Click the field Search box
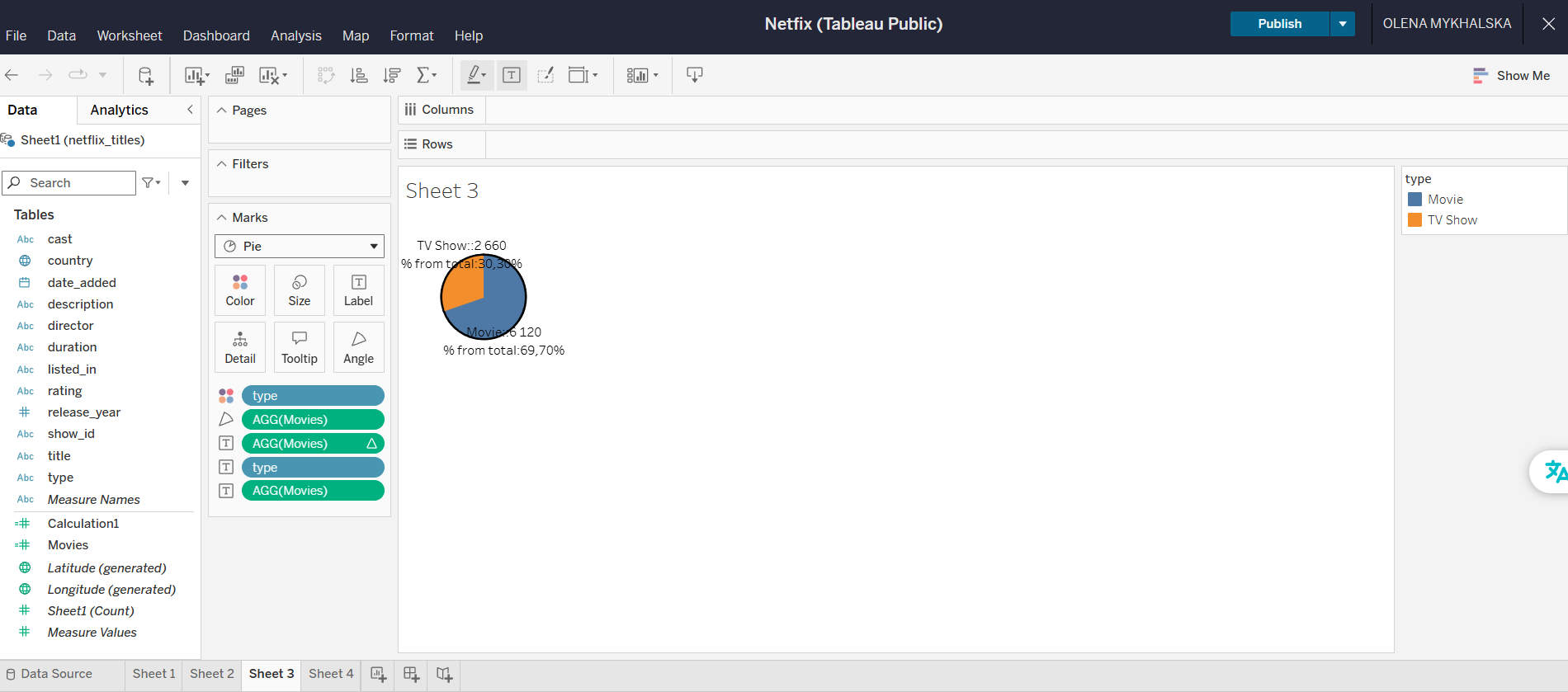The height and width of the screenshot is (692, 1568). (x=69, y=183)
